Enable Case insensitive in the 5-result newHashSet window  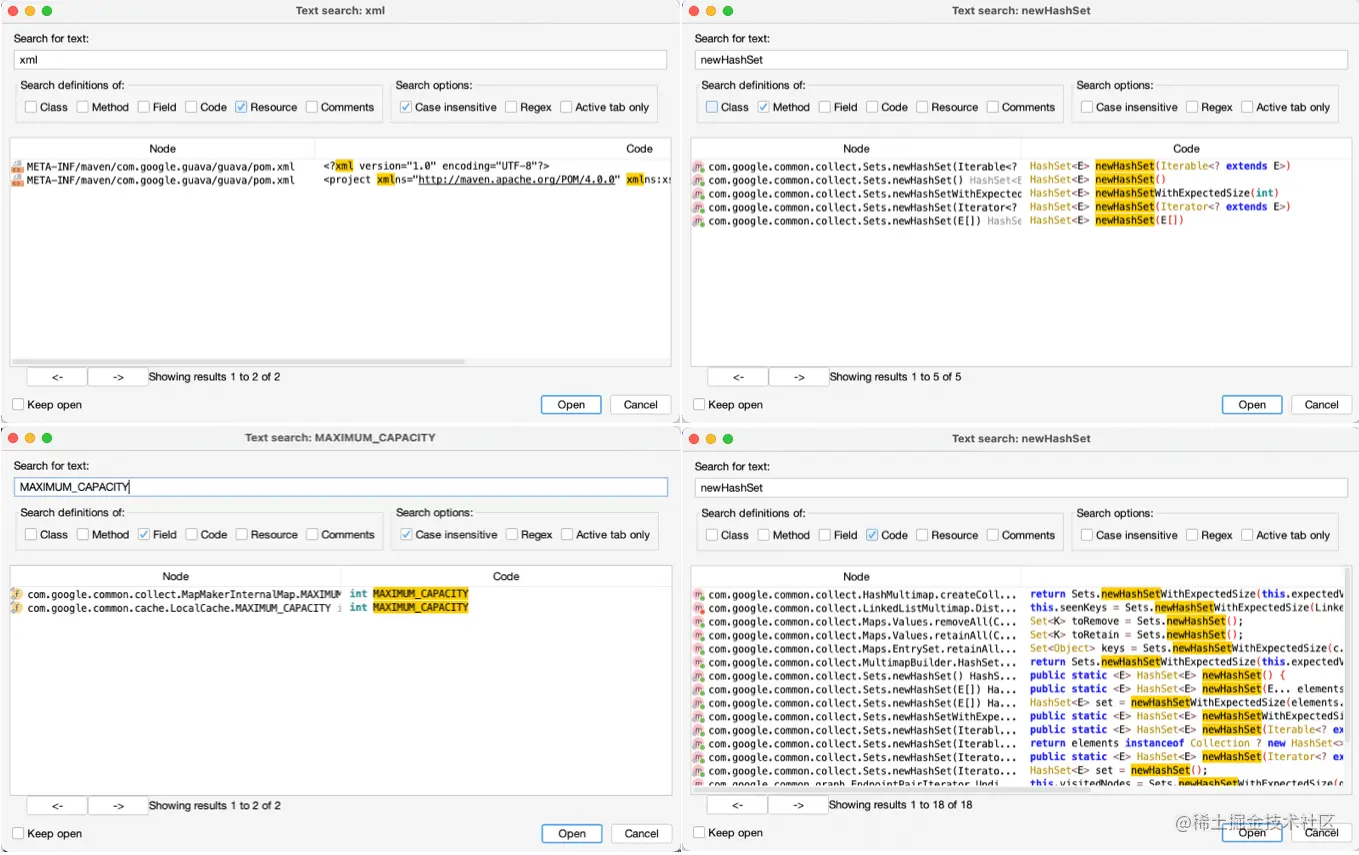[1086, 107]
